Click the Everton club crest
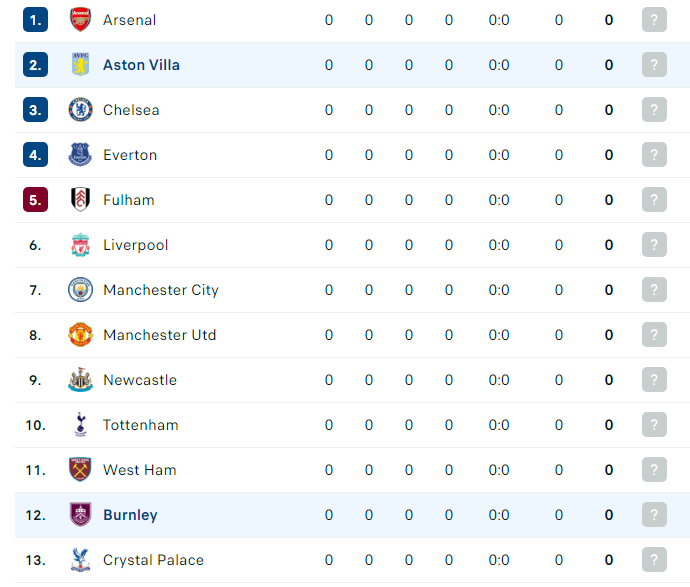The height and width of the screenshot is (587, 690). 81,154
